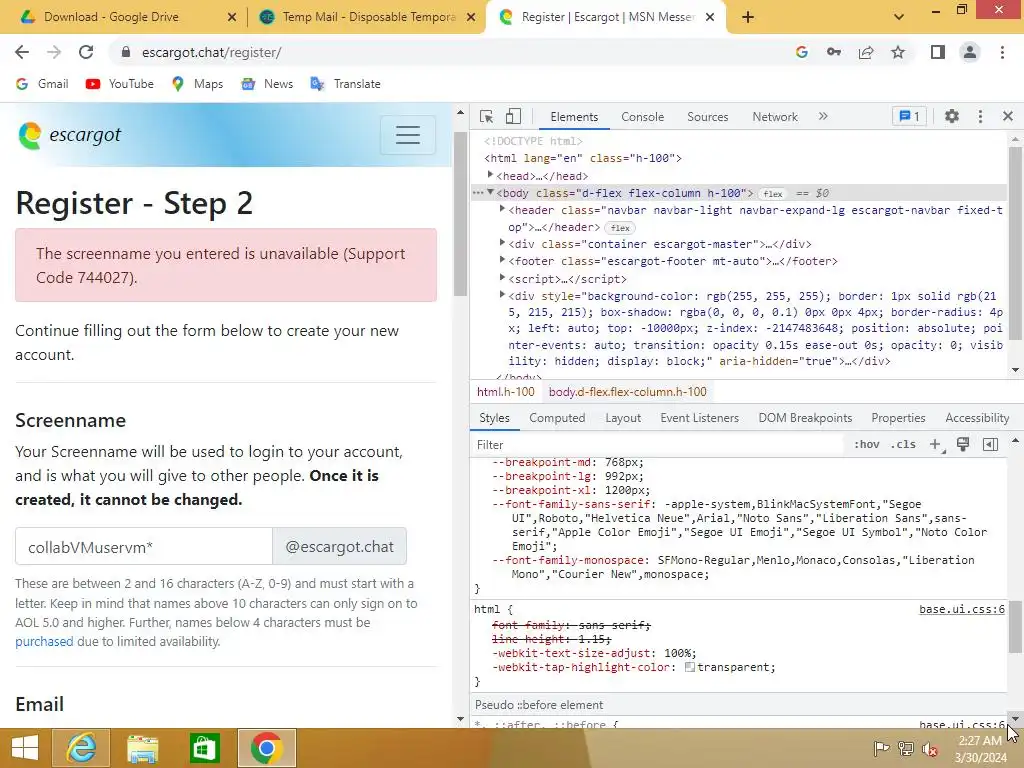Toggle the computed styles sidebar icon
1024x768 pixels.
click(990, 445)
